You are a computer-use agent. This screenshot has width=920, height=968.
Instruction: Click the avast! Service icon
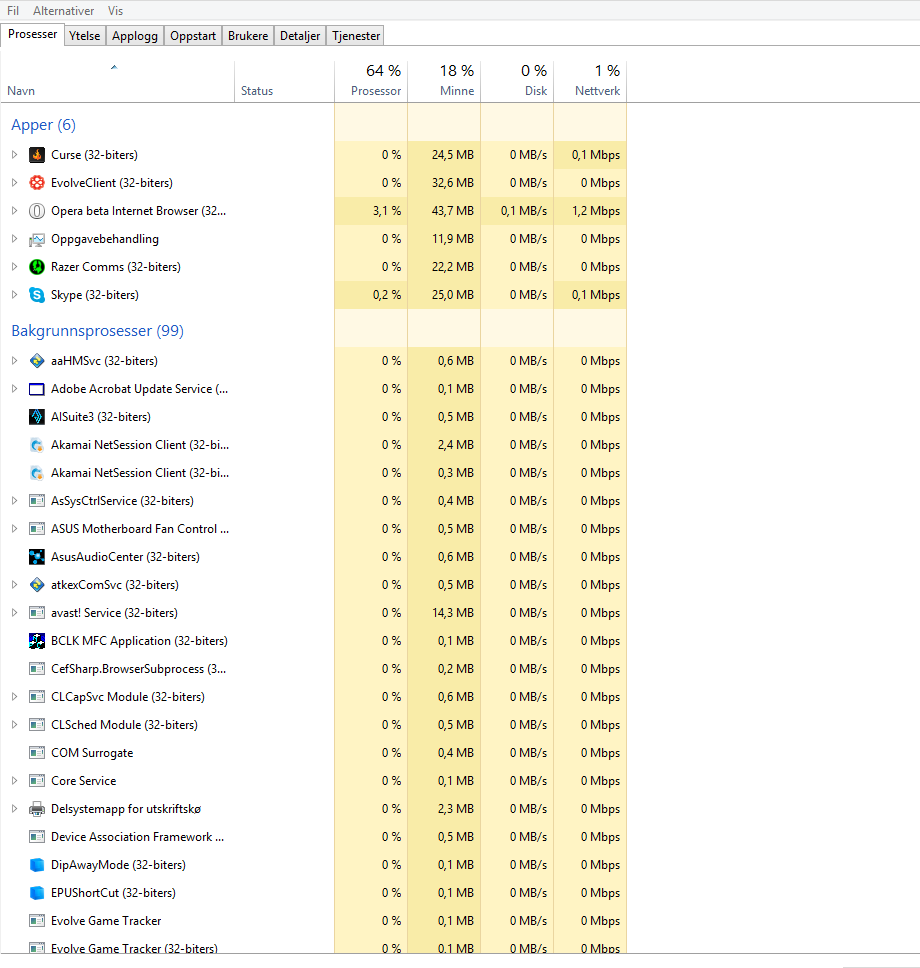[x=37, y=613]
